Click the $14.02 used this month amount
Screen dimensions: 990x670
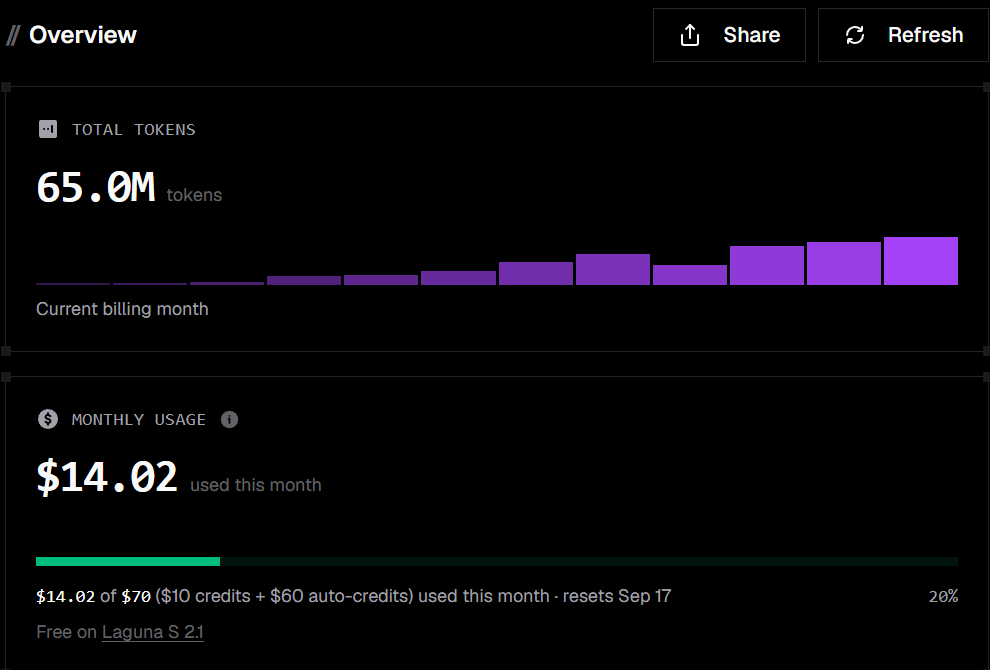coord(107,477)
